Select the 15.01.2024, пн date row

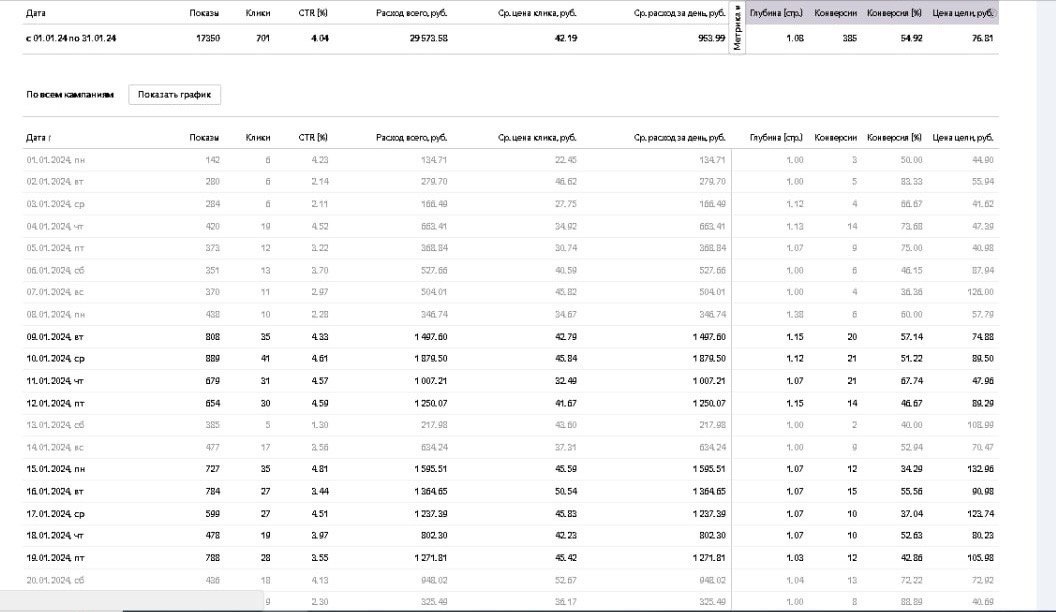(55, 468)
